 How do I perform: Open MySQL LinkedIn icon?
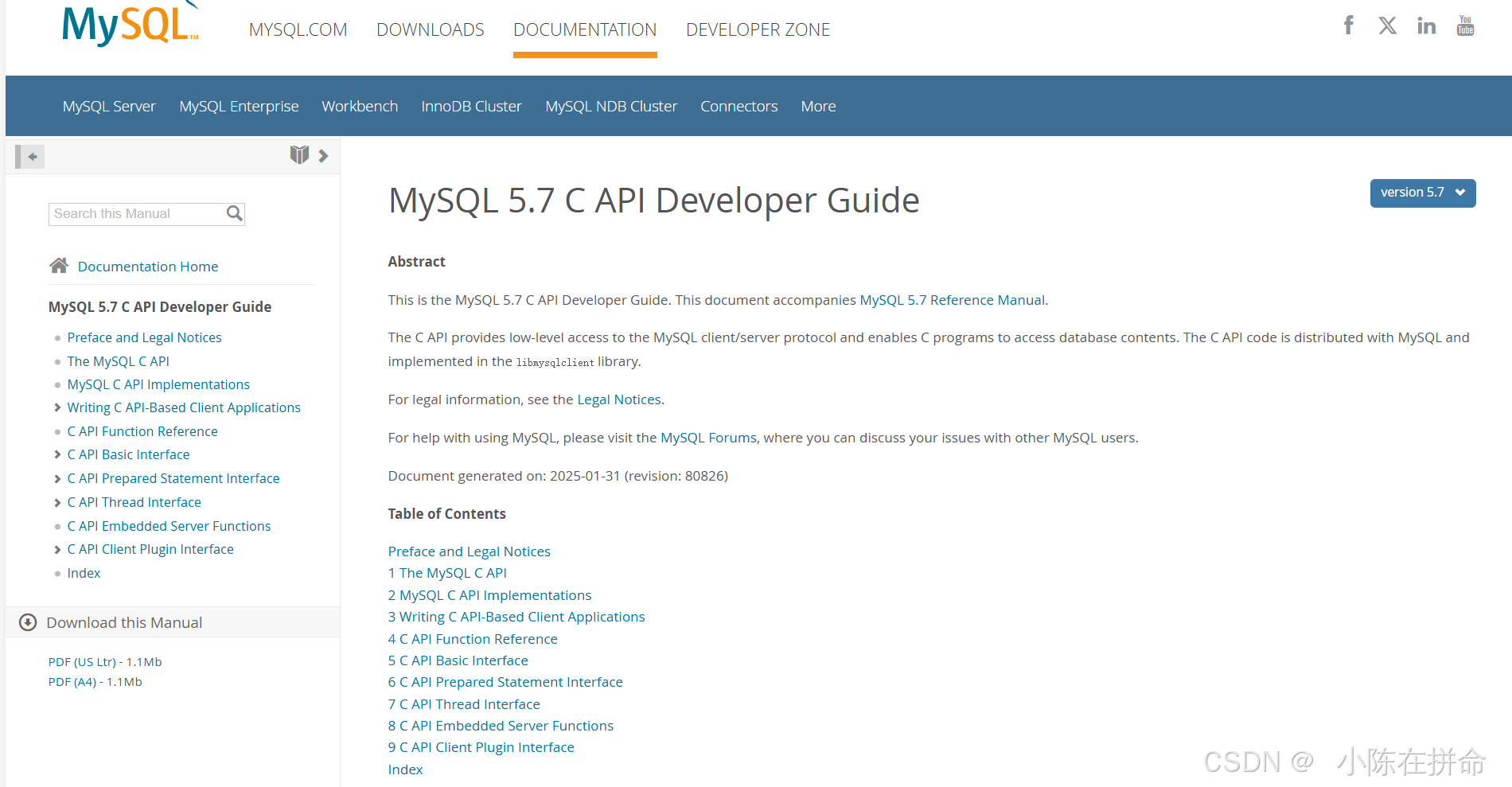[x=1427, y=25]
